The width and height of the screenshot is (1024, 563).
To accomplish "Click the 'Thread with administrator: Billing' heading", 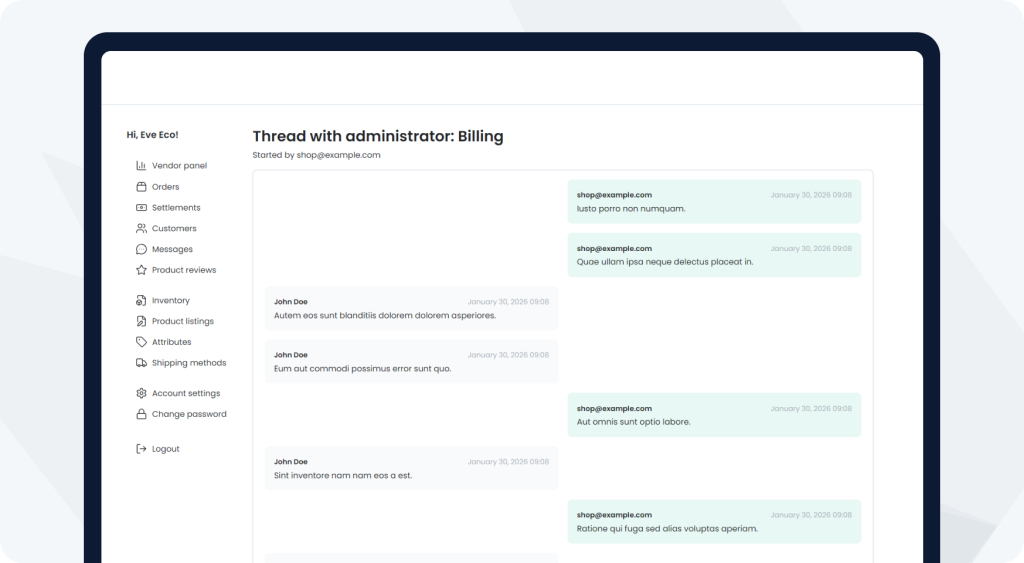I will click(x=378, y=136).
